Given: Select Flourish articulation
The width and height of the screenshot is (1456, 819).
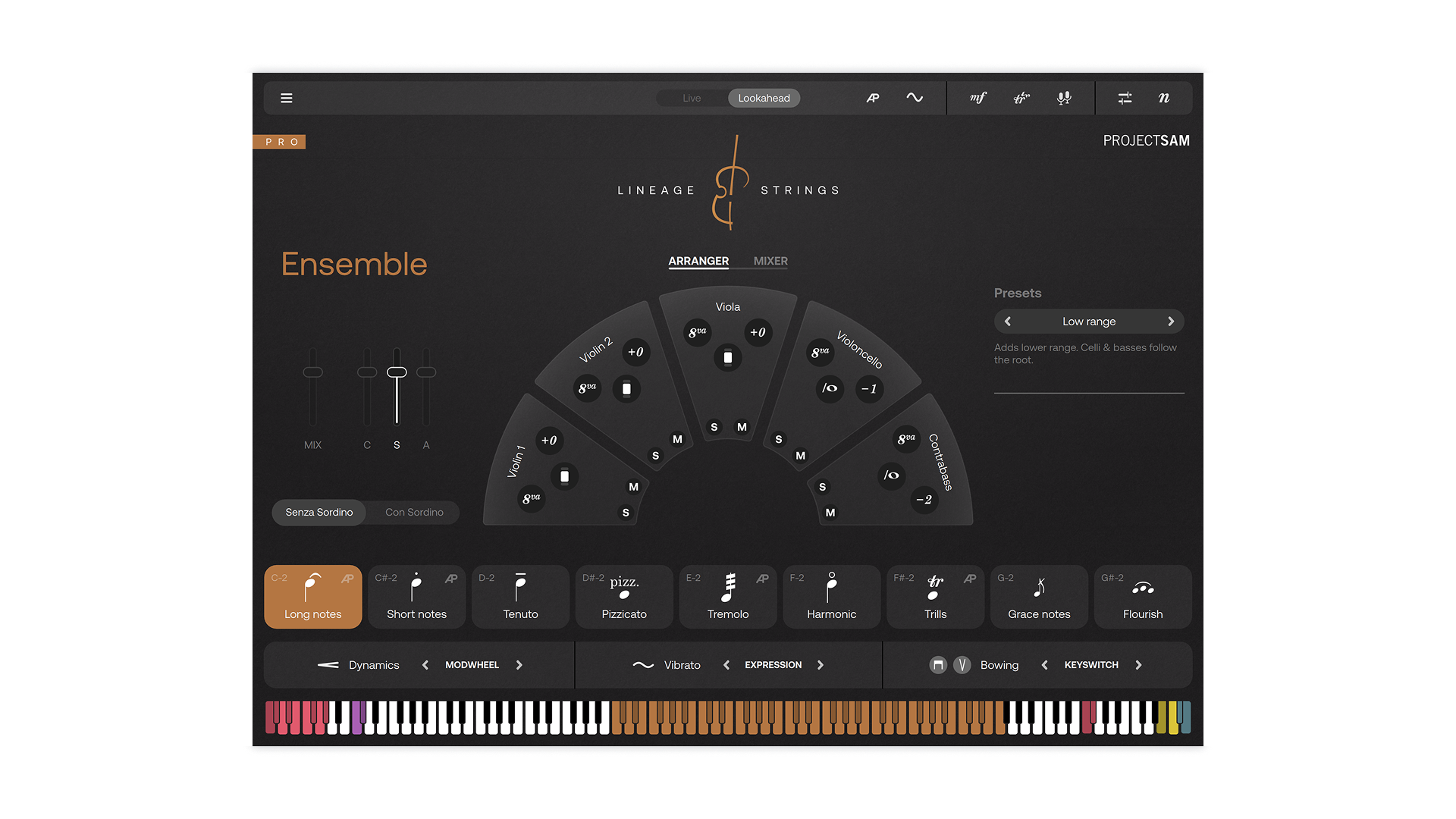Looking at the screenshot, I should pyautogui.click(x=1143, y=597).
